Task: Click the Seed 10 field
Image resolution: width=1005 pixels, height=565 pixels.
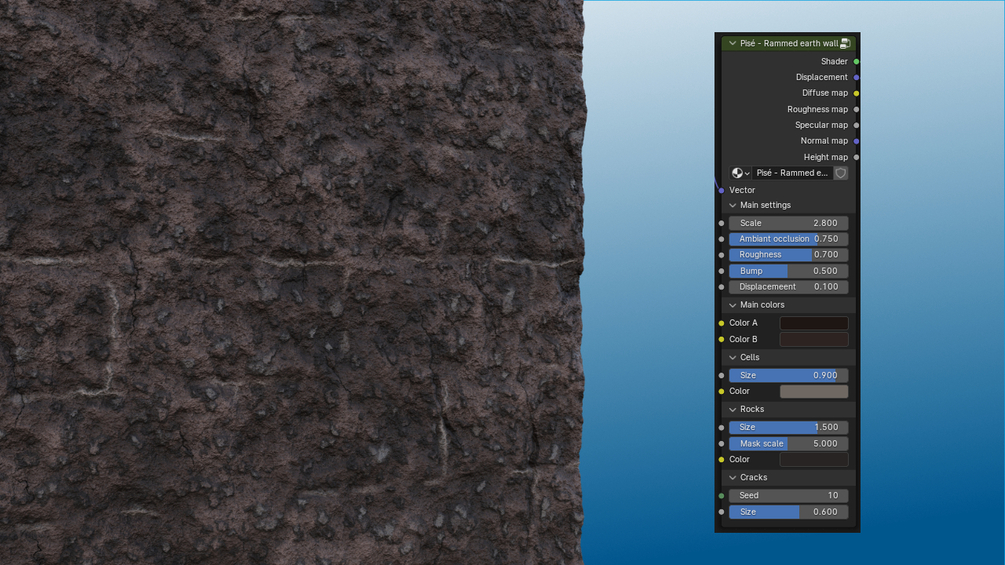Action: (x=788, y=496)
